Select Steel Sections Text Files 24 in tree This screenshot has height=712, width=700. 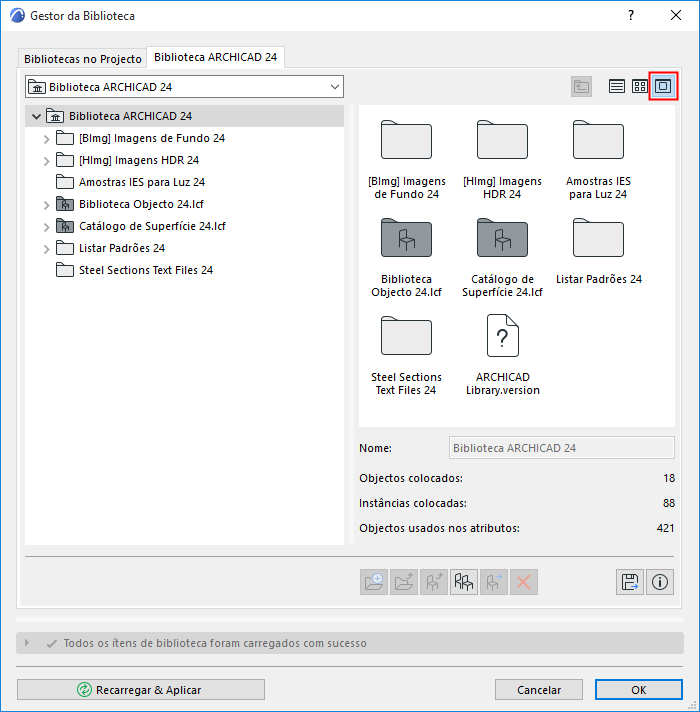click(184, 270)
